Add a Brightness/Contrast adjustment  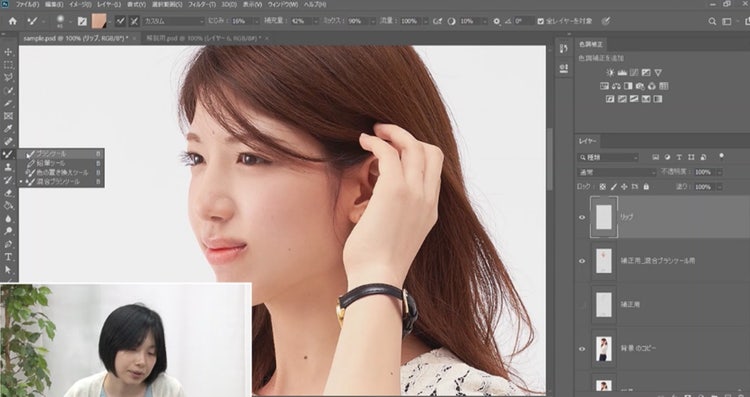coord(610,73)
